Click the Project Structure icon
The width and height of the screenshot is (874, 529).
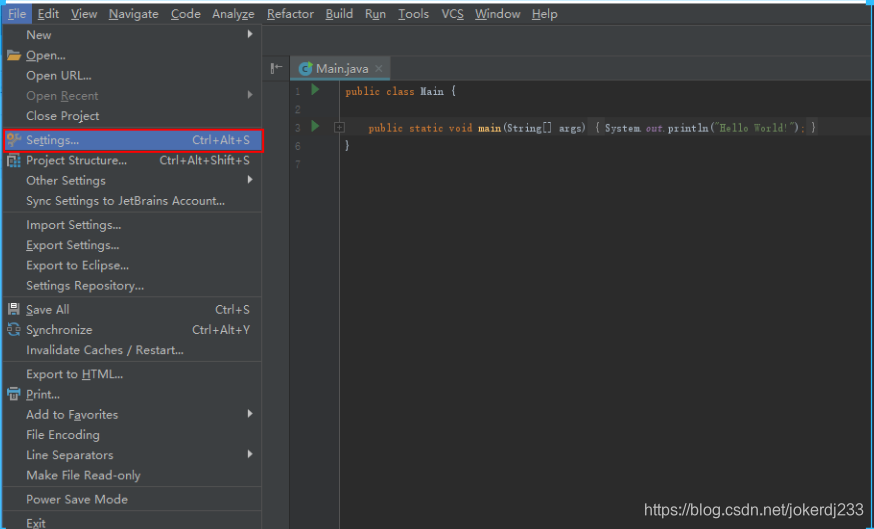coord(14,161)
